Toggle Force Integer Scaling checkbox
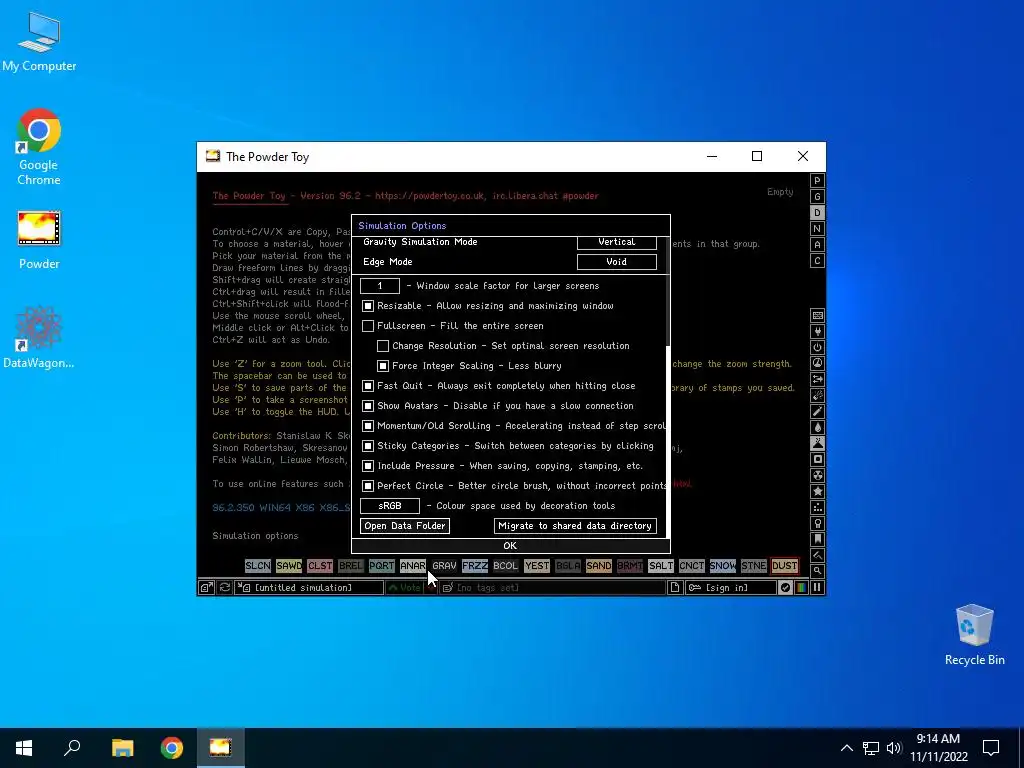 click(x=383, y=366)
